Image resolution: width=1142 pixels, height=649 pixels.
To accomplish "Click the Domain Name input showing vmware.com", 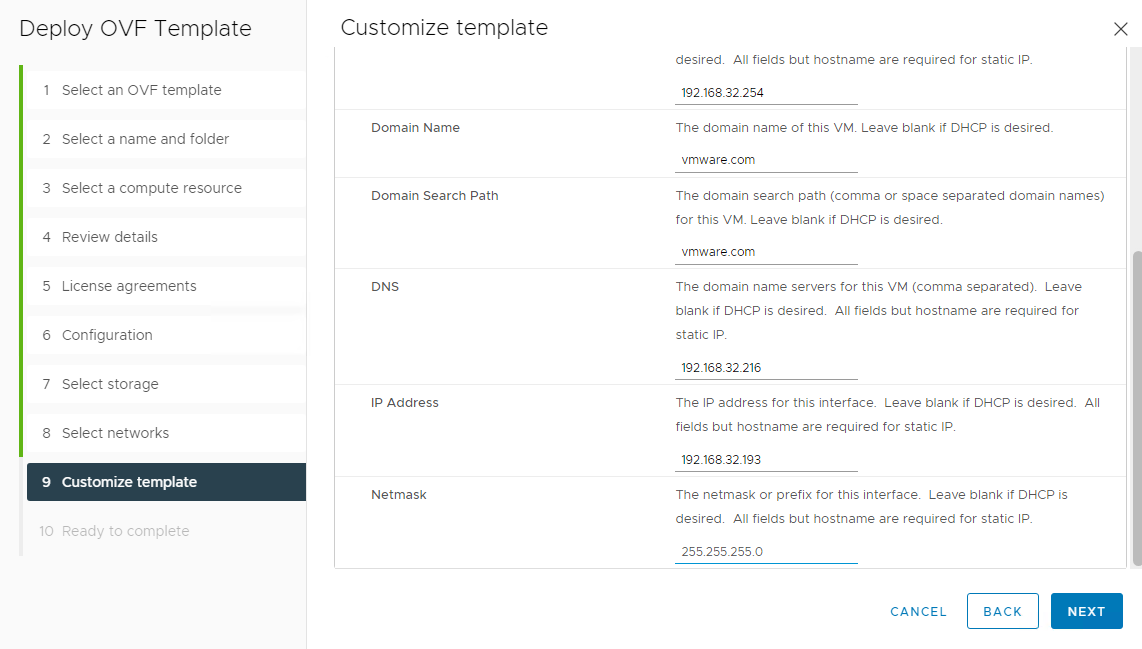I will (766, 159).
